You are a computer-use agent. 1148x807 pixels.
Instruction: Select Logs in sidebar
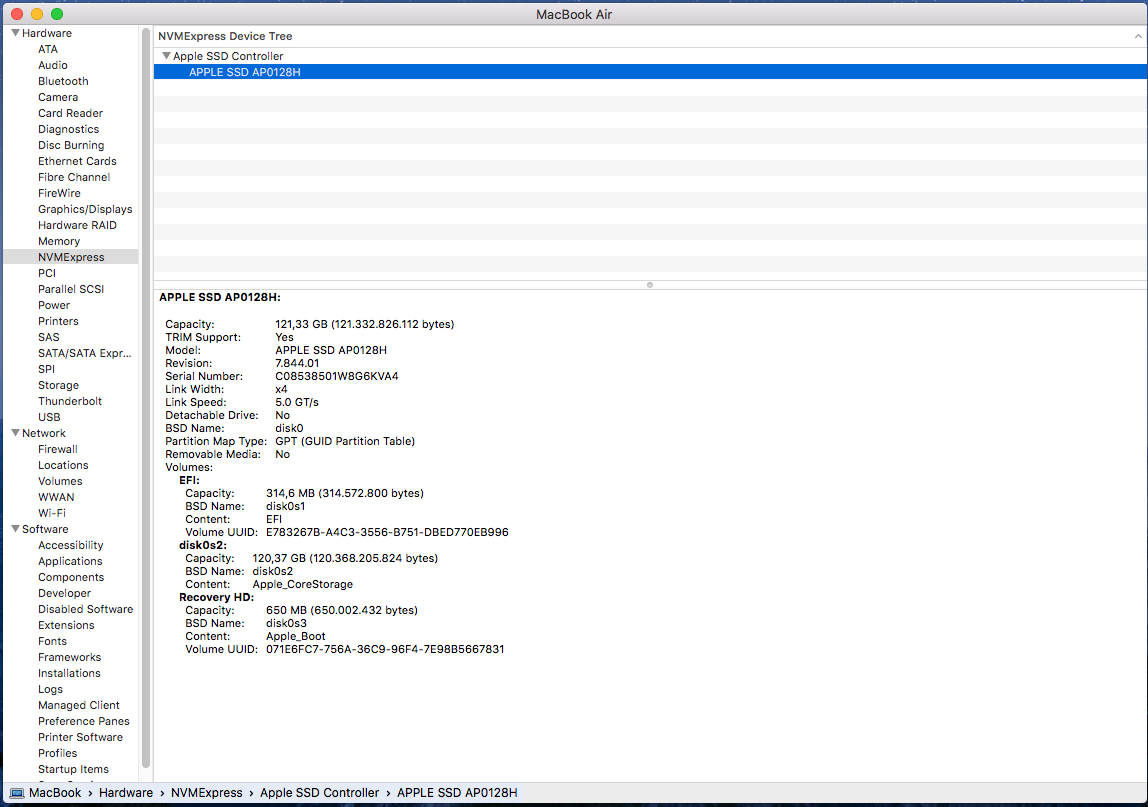pyautogui.click(x=50, y=690)
